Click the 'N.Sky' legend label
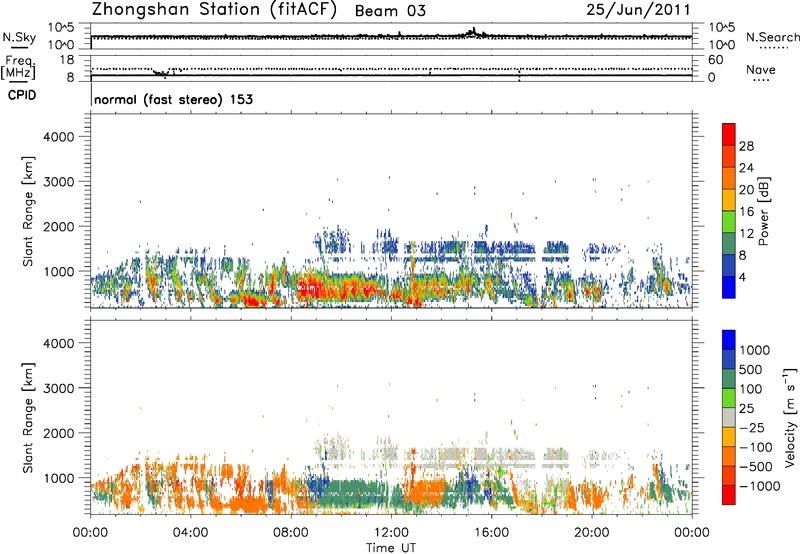The height and width of the screenshot is (554, 800). coord(19,37)
